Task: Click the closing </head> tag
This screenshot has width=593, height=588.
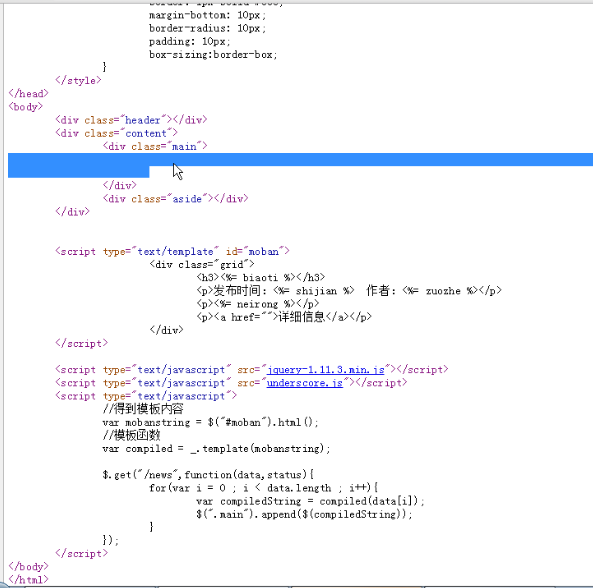Action: click(28, 93)
